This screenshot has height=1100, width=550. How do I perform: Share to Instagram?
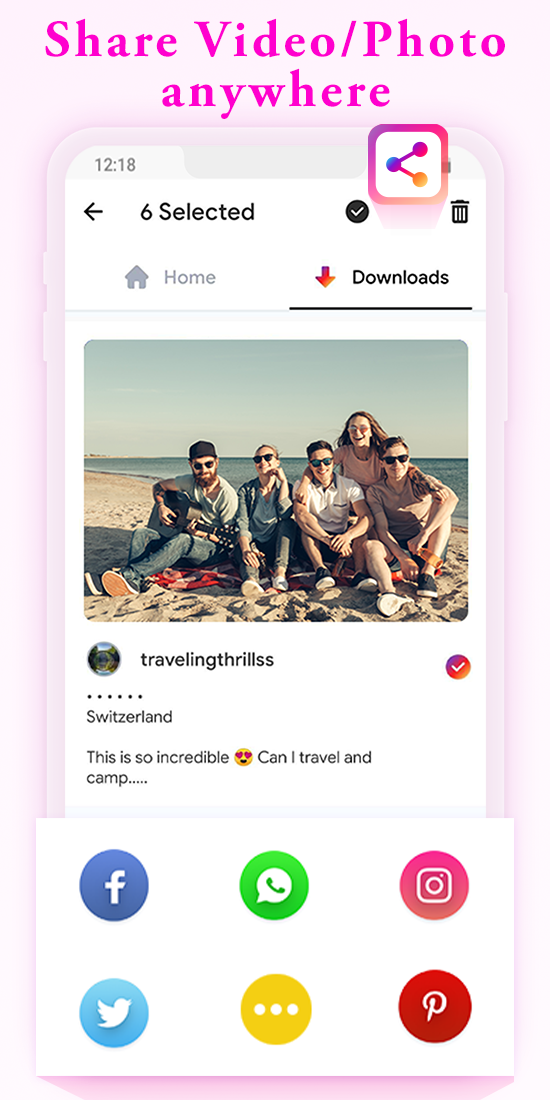[434, 885]
